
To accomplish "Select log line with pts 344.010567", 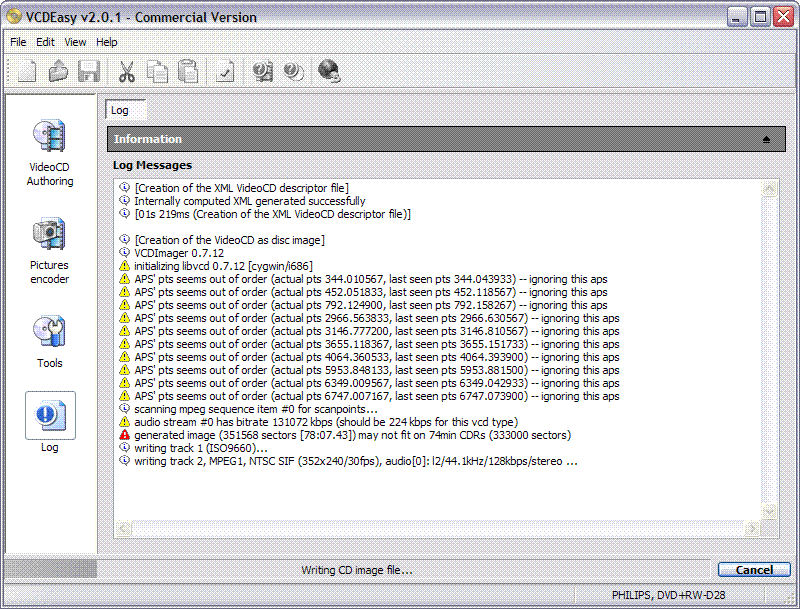I will [370, 279].
